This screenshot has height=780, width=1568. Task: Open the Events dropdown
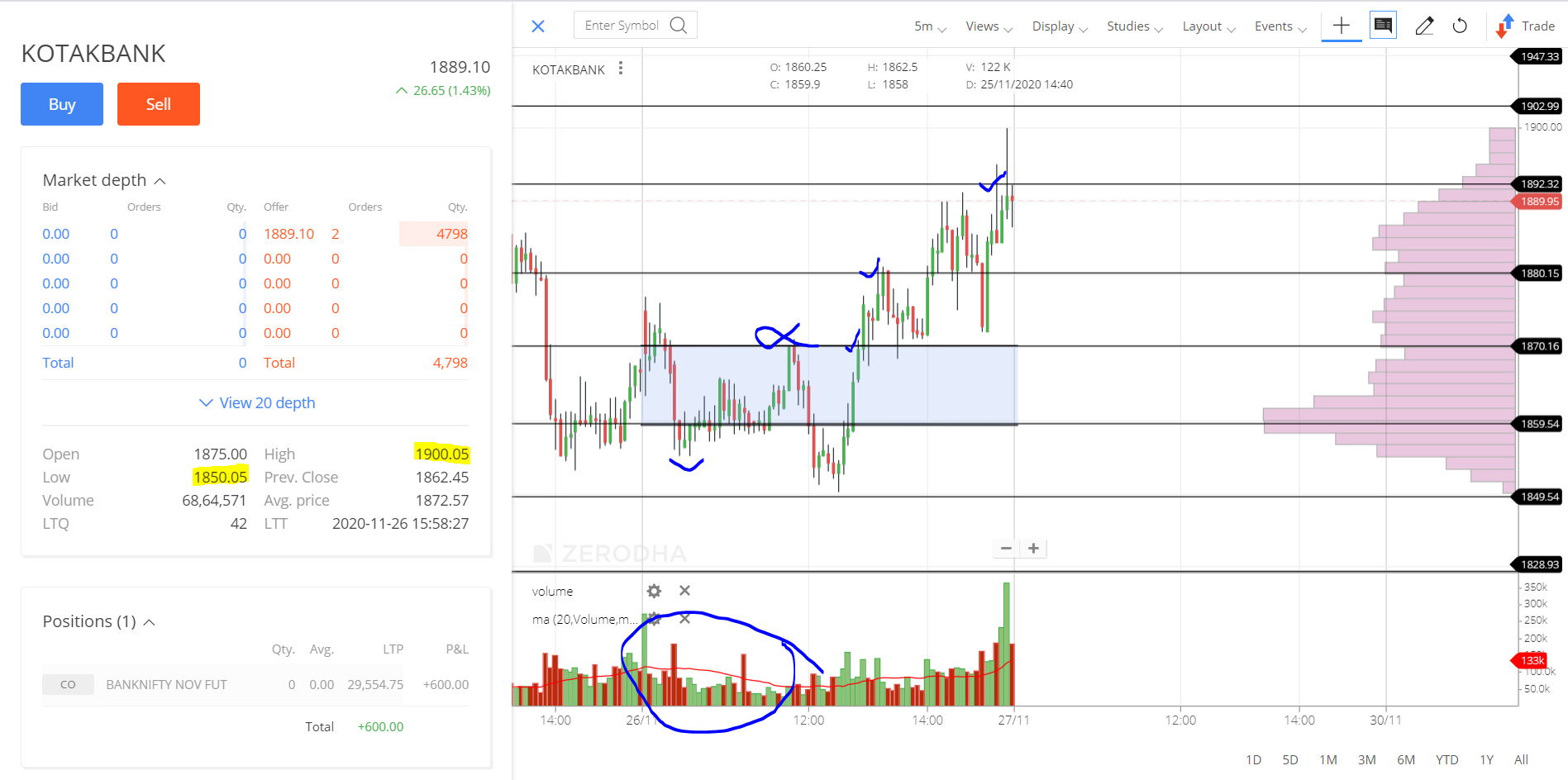tap(1280, 26)
